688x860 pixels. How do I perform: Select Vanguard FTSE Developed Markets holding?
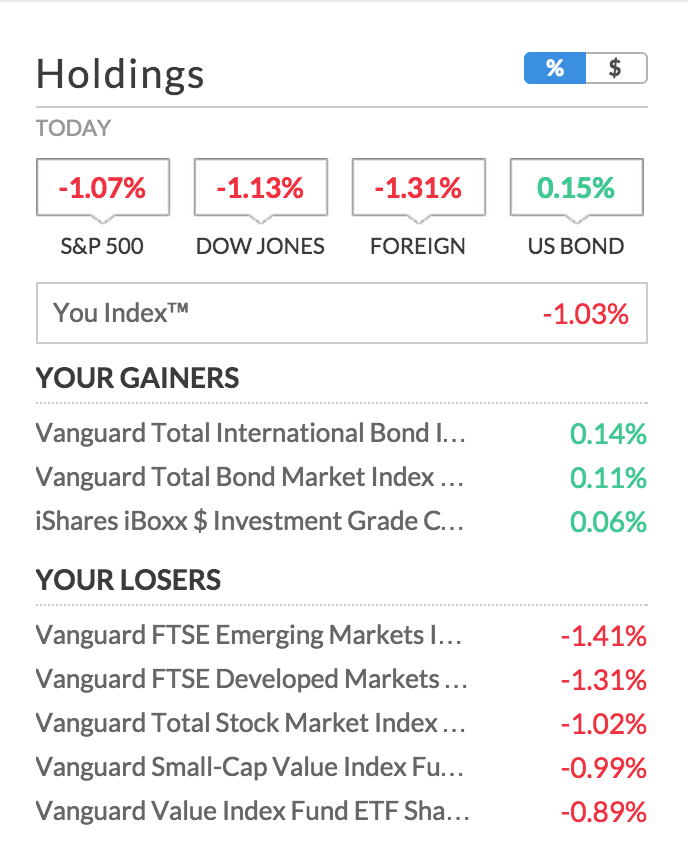250,679
